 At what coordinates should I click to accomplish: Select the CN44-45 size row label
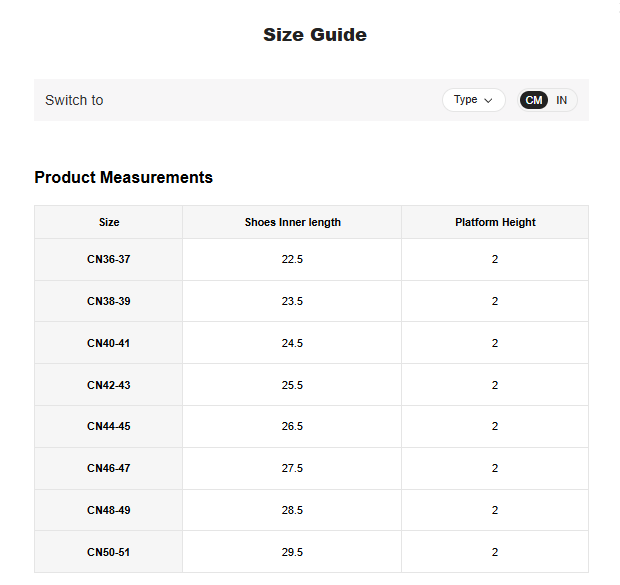tap(109, 426)
